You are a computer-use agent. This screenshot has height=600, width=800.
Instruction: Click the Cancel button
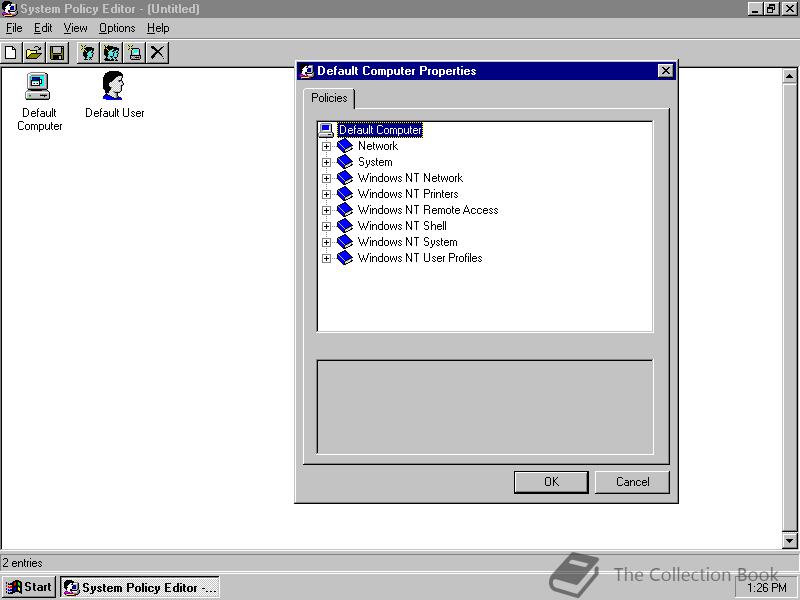[632, 482]
